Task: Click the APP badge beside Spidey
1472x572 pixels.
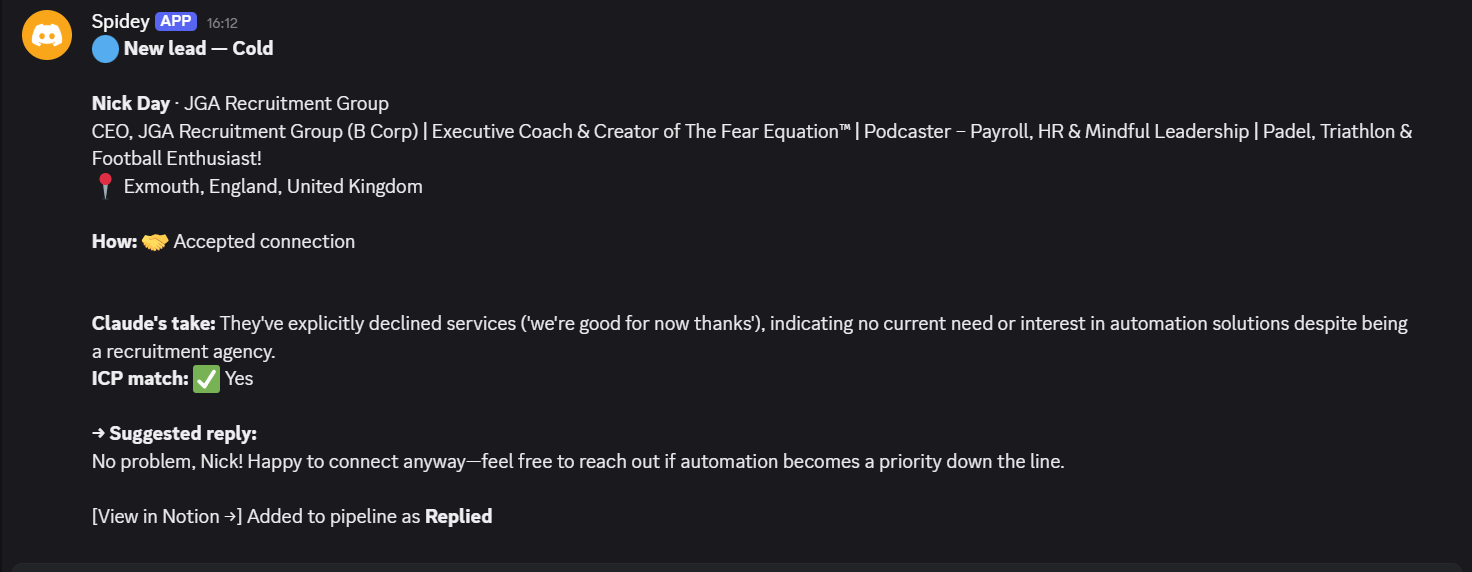Action: (x=176, y=22)
